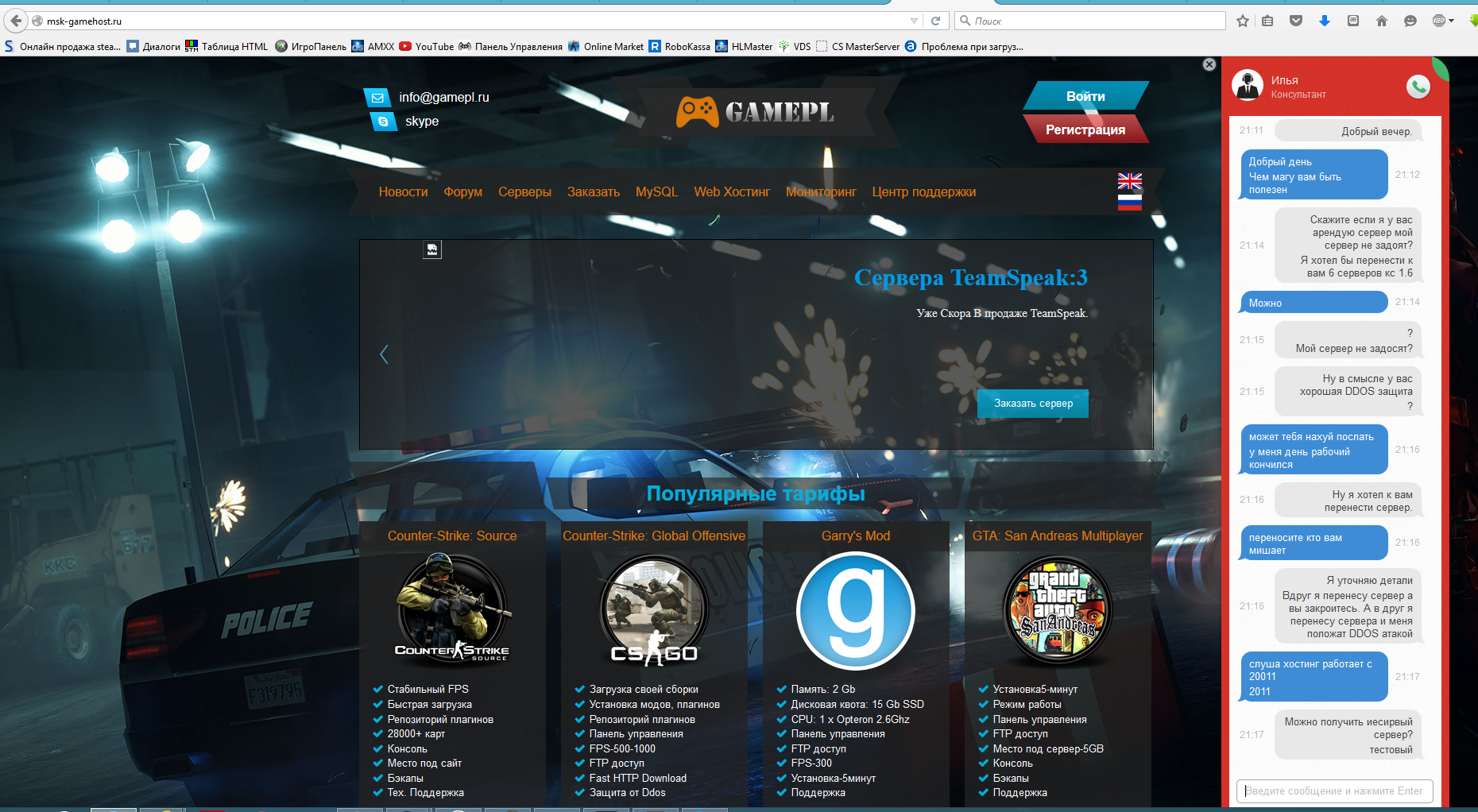The width and height of the screenshot is (1478, 812).
Task: Open the Таблица HTML bookmark
Action: pos(226,46)
